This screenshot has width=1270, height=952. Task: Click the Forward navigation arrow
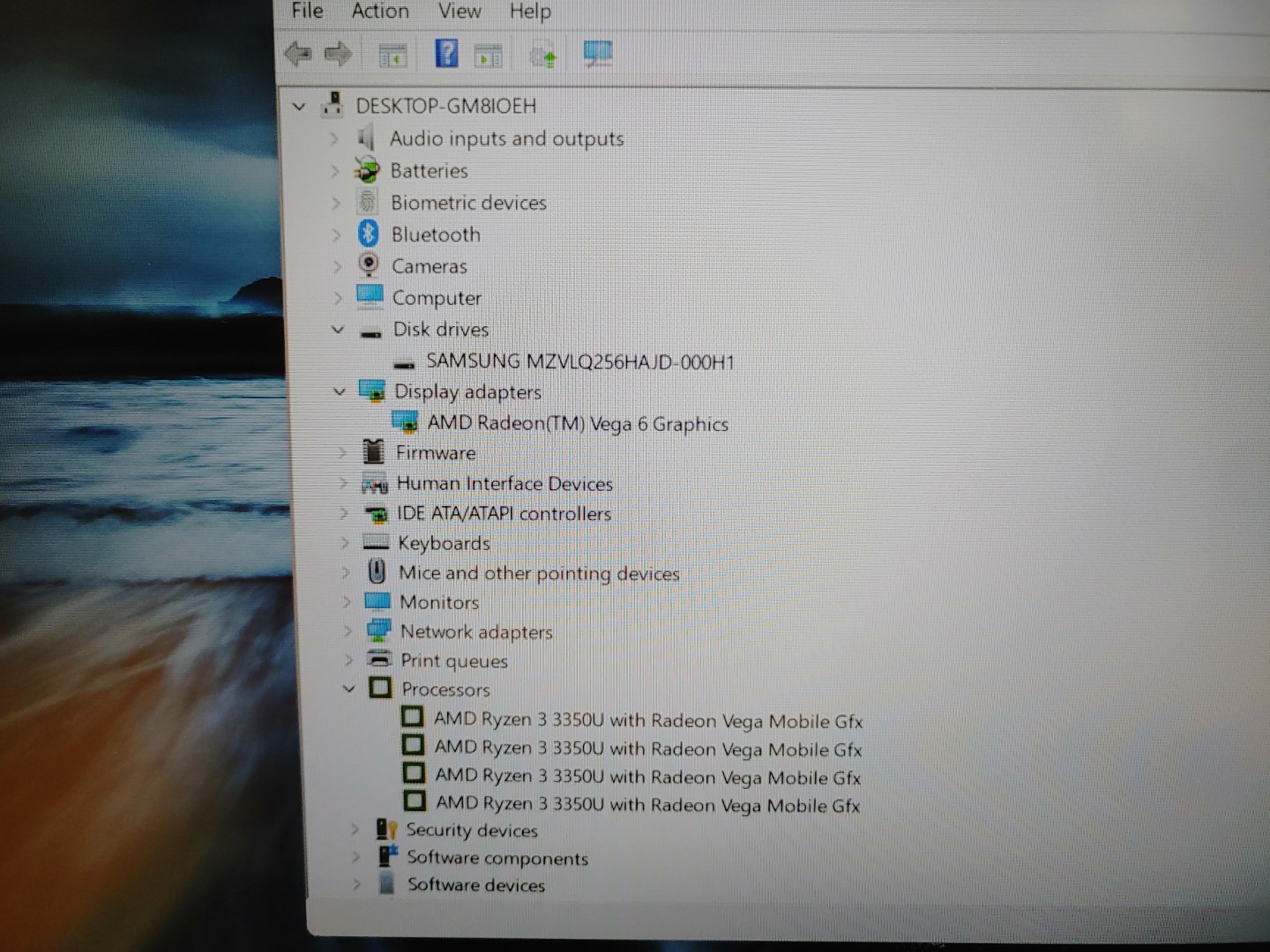pyautogui.click(x=336, y=54)
